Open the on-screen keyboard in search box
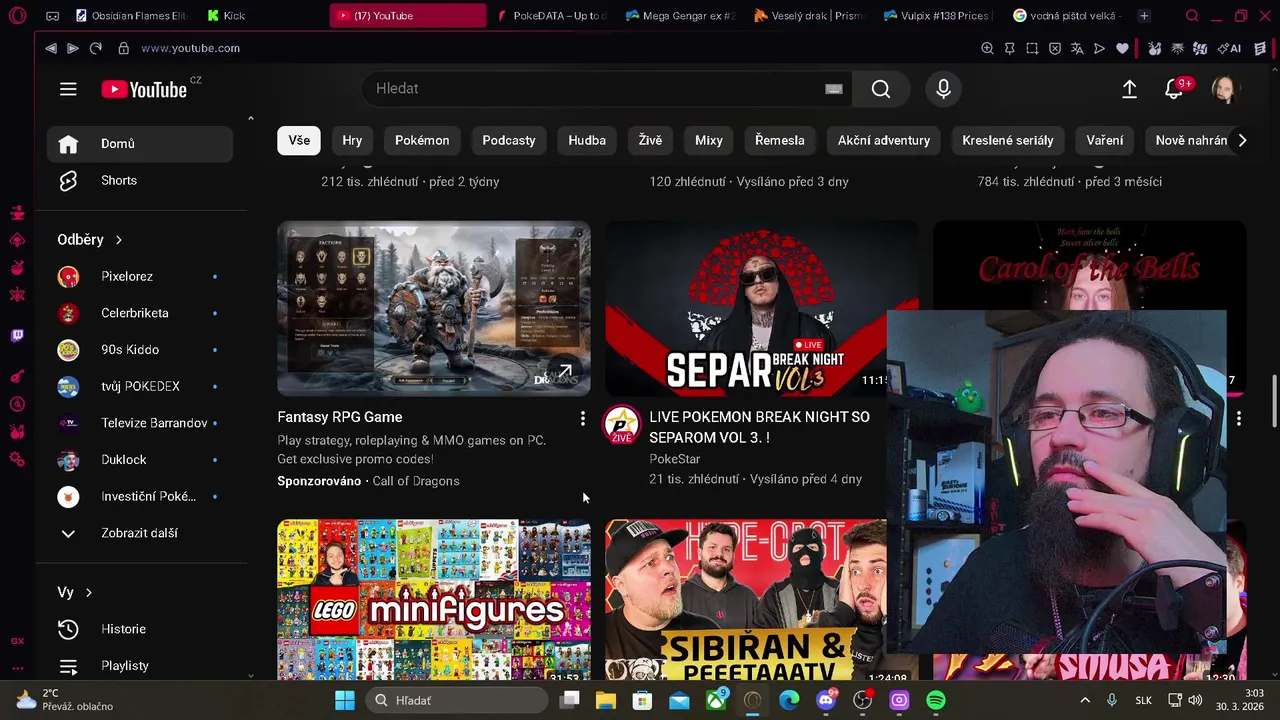1280x720 pixels. [x=834, y=89]
